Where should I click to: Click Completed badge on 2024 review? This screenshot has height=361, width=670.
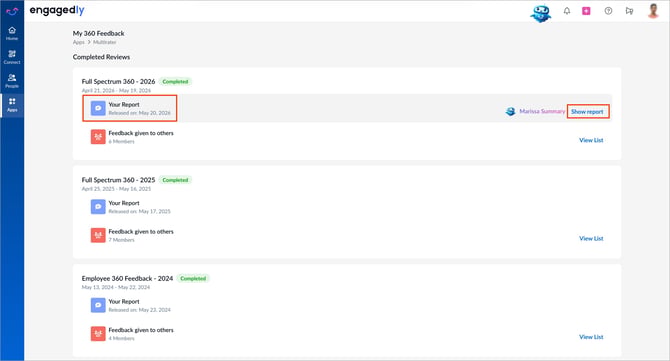point(193,279)
